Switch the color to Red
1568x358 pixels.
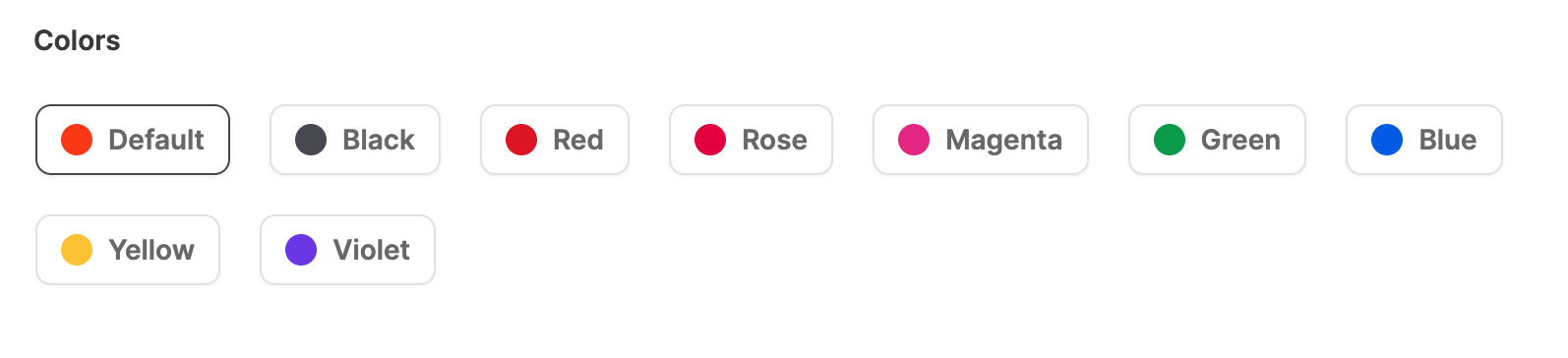coord(555,140)
